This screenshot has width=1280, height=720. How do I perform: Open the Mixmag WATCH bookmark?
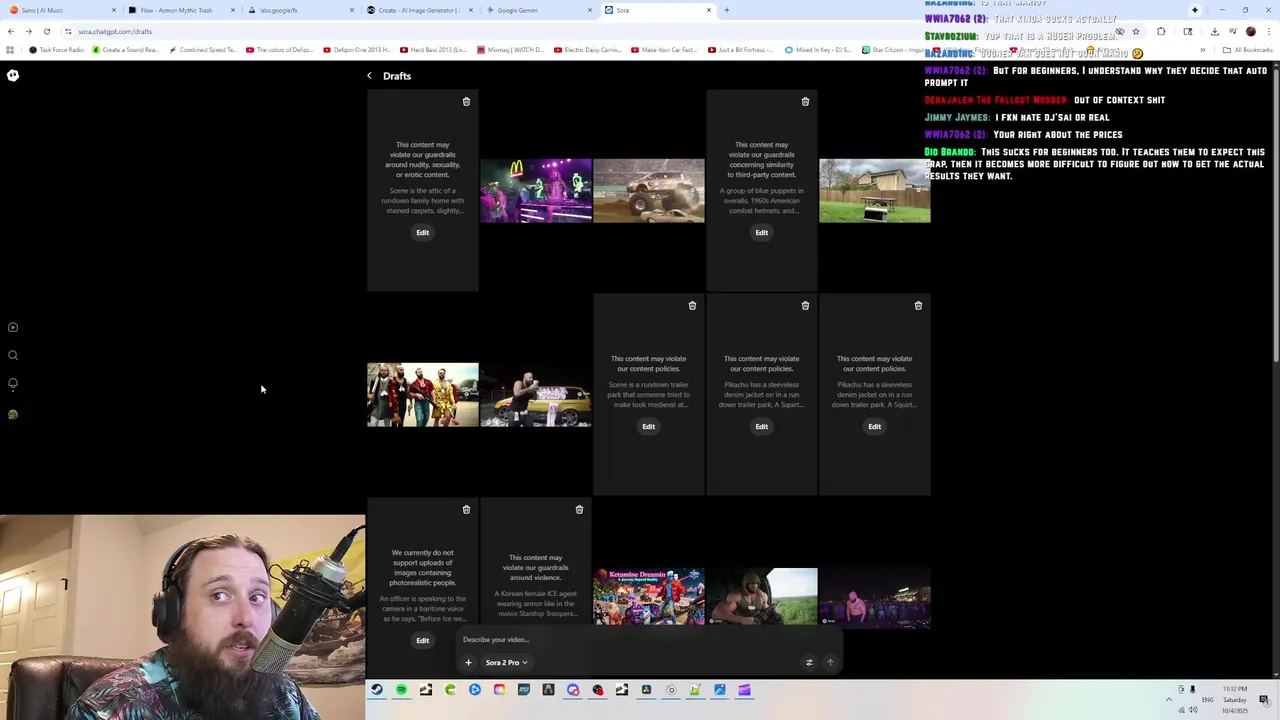pyautogui.click(x=511, y=50)
